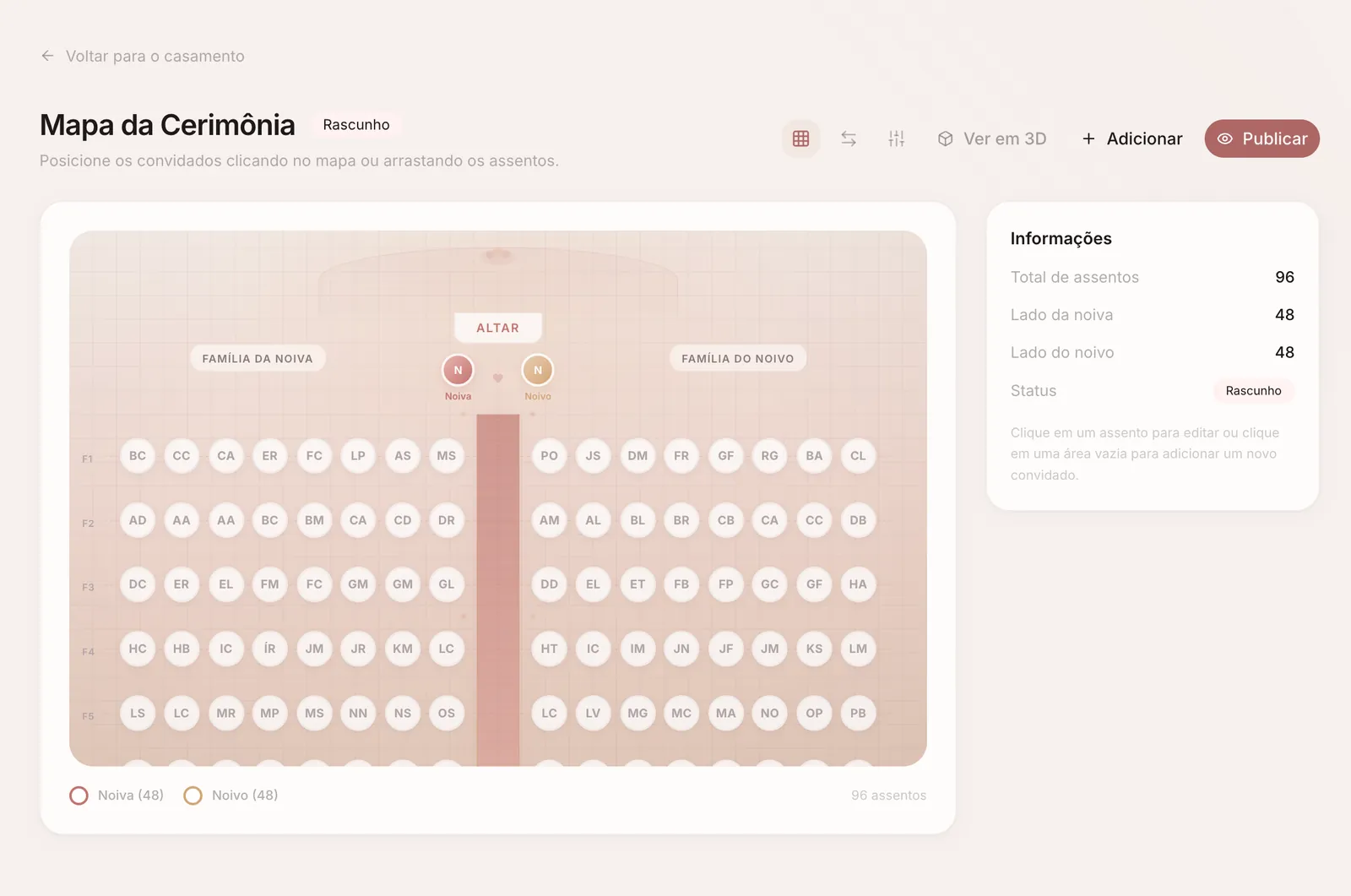Select seat LP in row F1
The height and width of the screenshot is (896, 1351).
[358, 456]
